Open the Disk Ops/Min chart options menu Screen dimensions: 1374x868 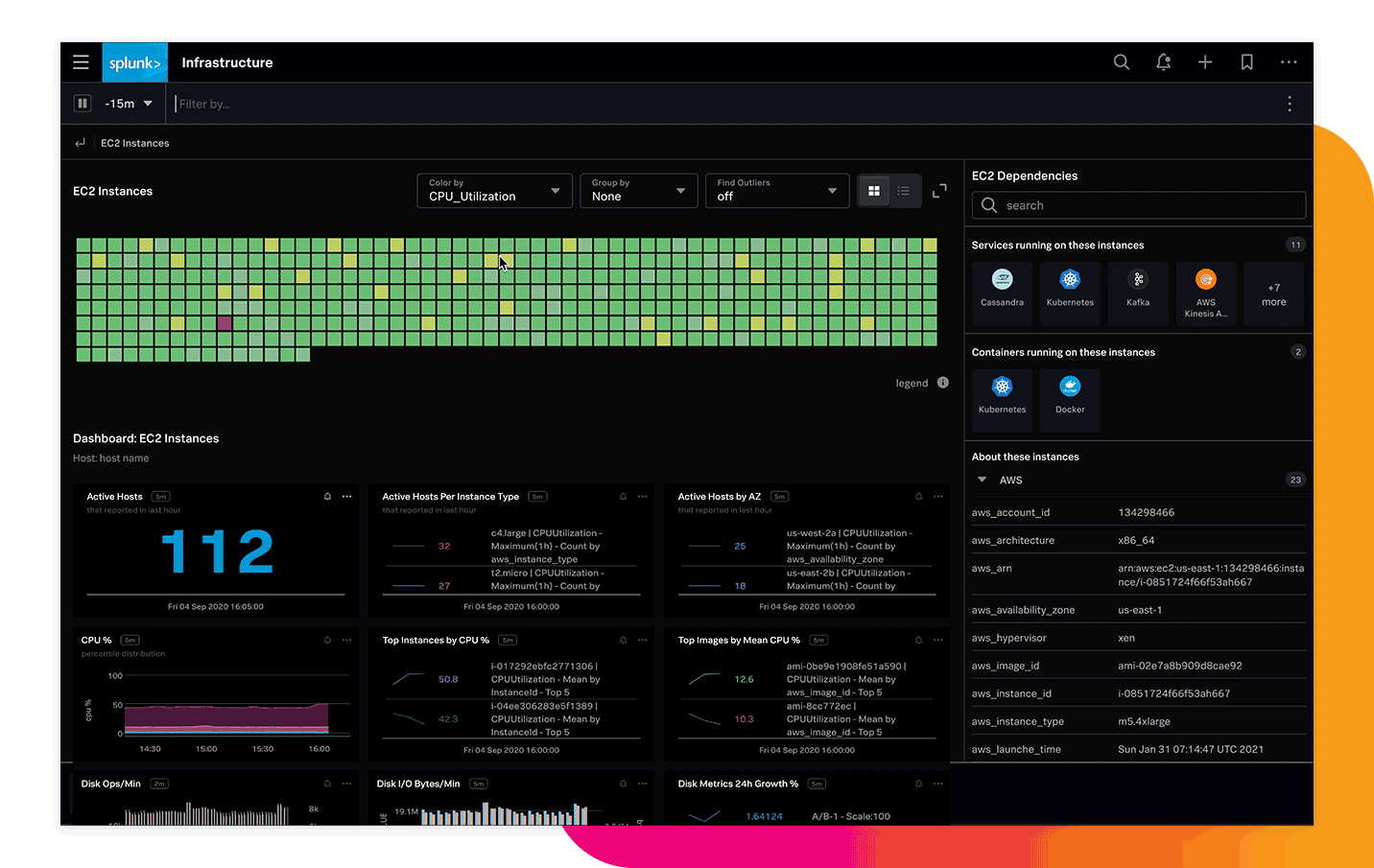coord(347,784)
